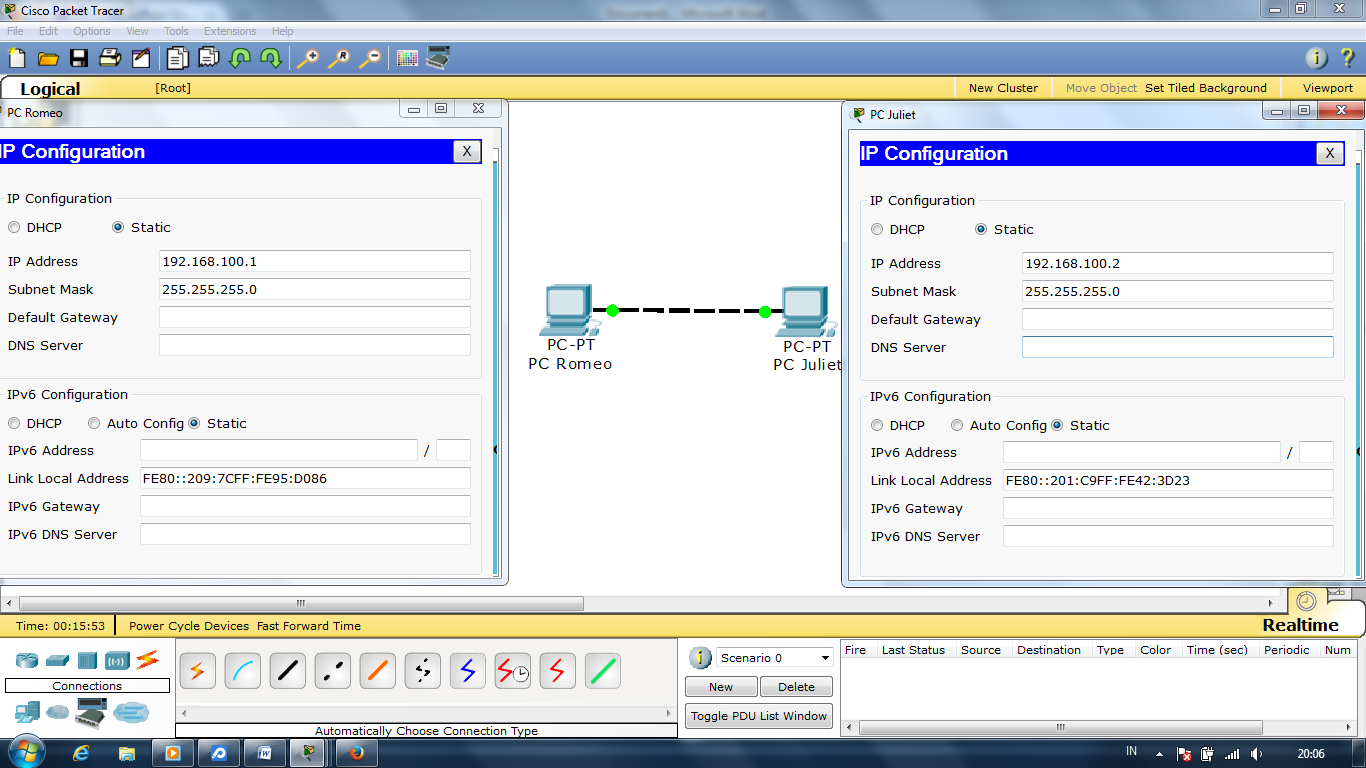Click the Copy toolbar icon
The image size is (1366, 768).
(178, 58)
